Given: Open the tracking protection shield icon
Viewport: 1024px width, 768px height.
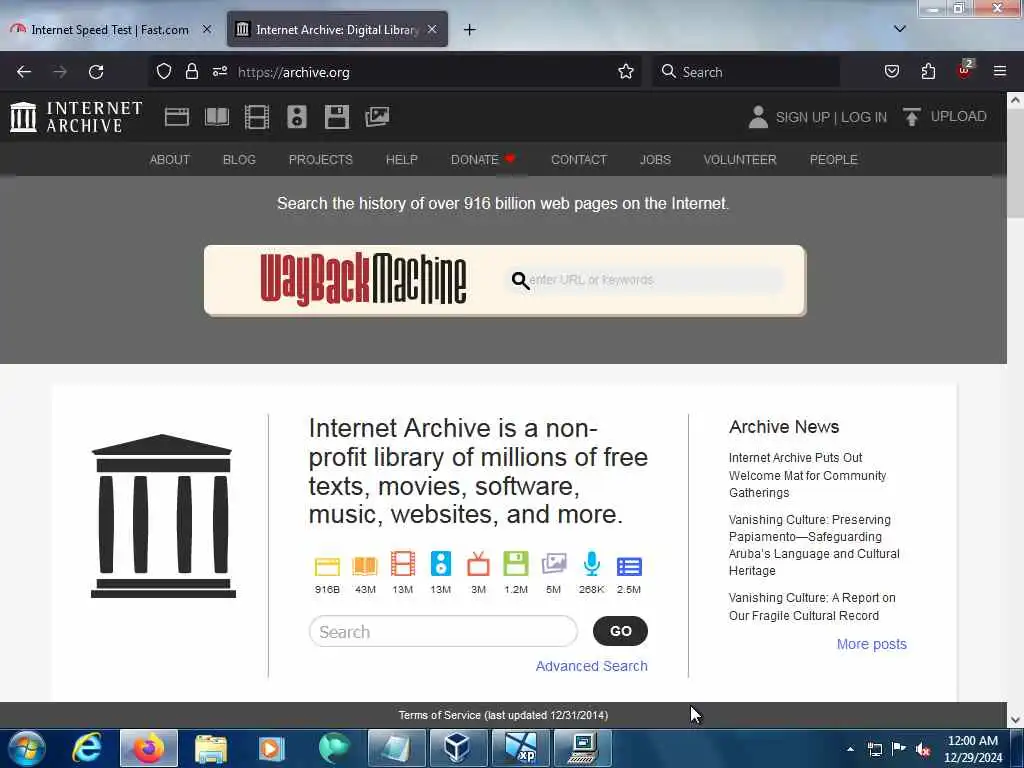Looking at the screenshot, I should point(164,72).
